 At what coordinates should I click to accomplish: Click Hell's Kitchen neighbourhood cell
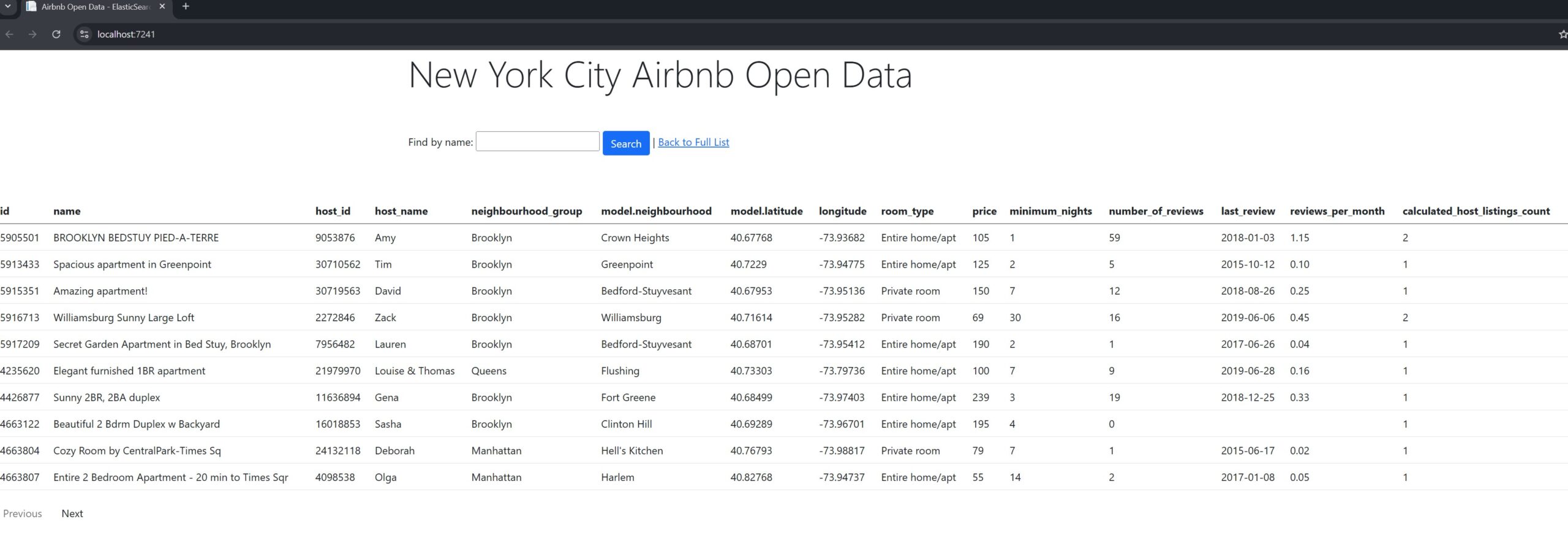pos(631,450)
